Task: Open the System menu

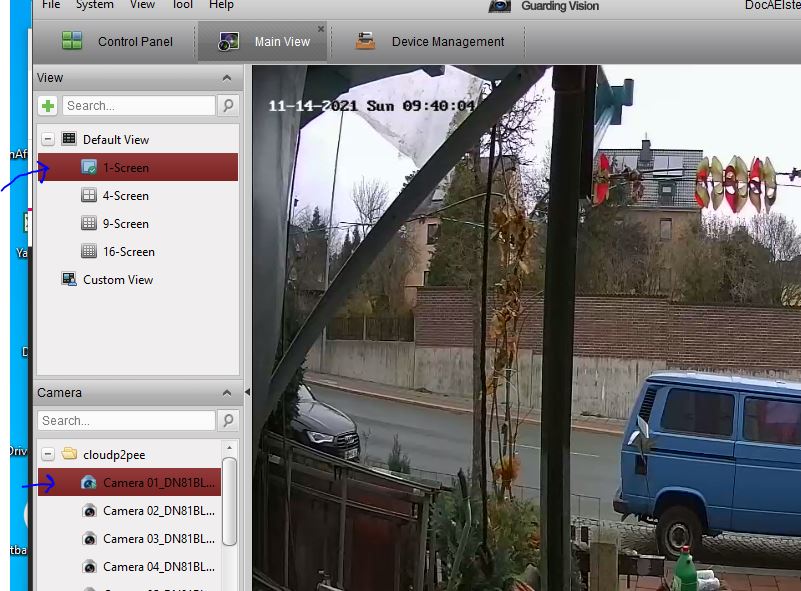Action: 95,5
